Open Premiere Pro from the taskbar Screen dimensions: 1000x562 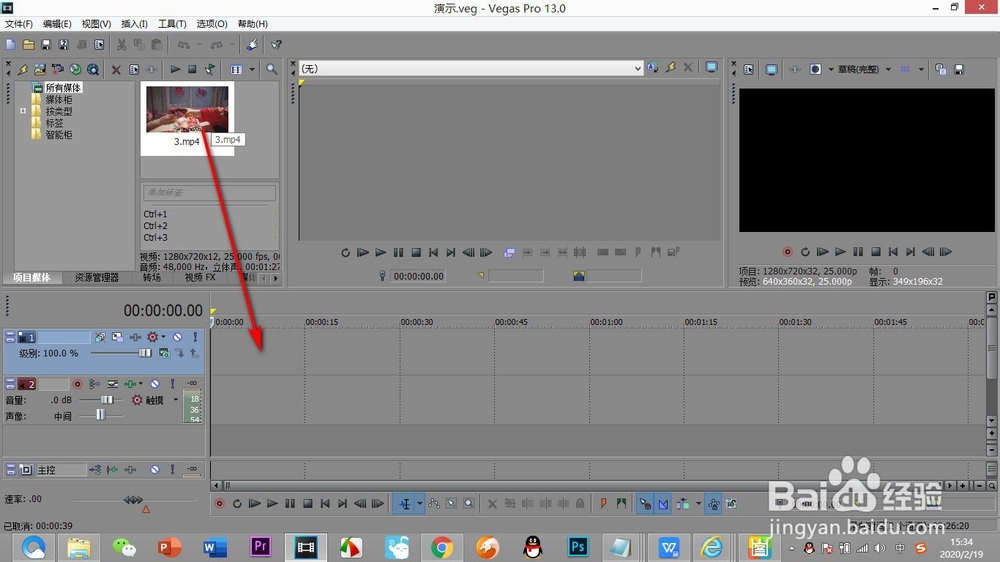260,547
